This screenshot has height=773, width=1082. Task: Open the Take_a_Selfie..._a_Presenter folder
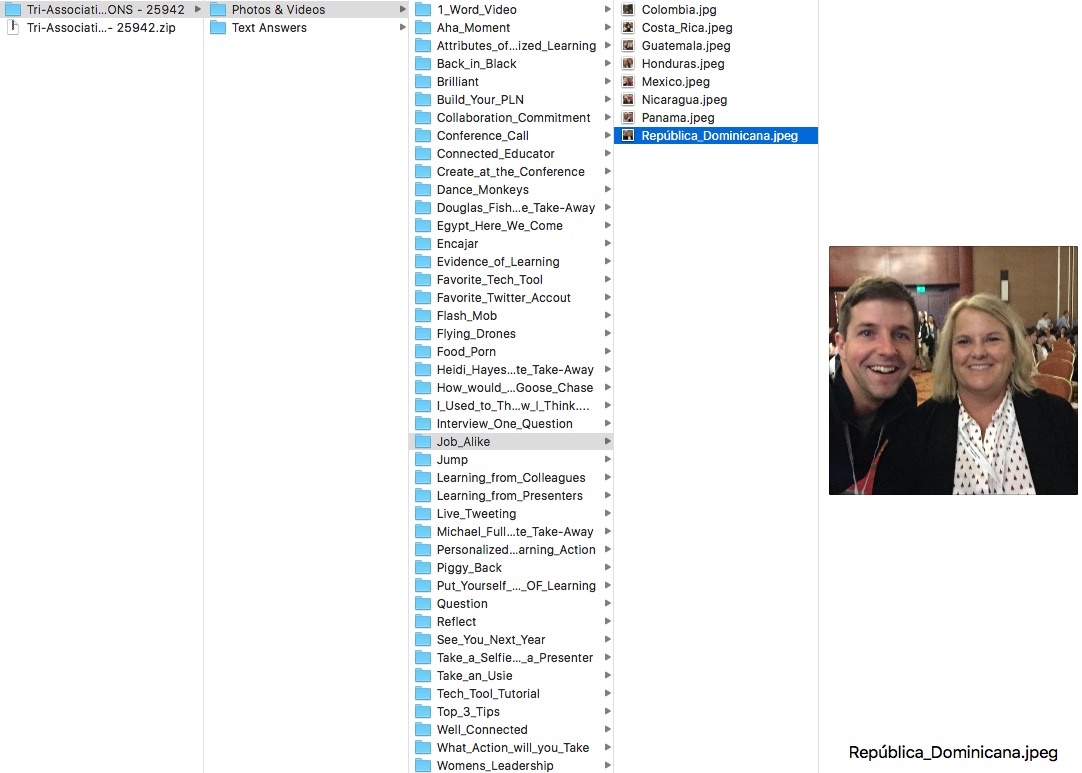click(x=511, y=658)
